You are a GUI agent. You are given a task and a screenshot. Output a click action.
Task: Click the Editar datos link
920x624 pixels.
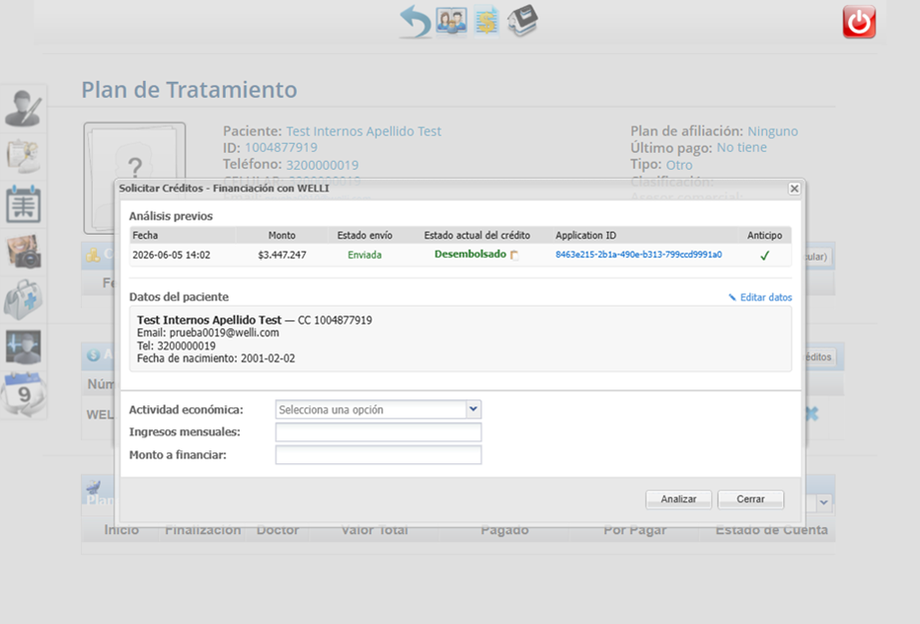(x=760, y=297)
